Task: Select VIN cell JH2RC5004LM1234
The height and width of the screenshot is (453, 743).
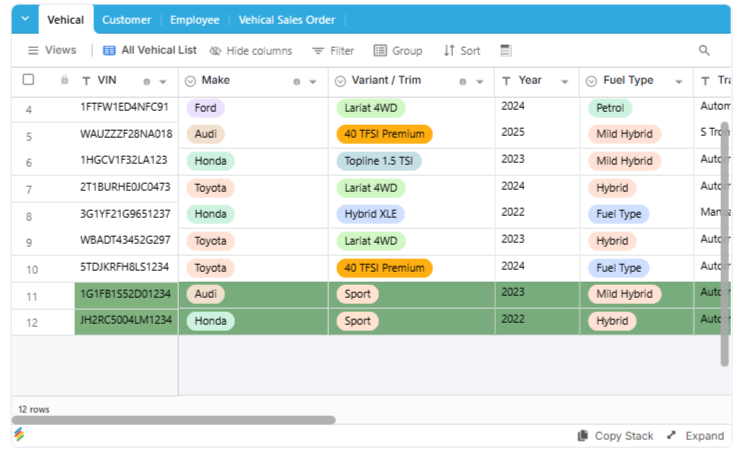Action: 126,322
